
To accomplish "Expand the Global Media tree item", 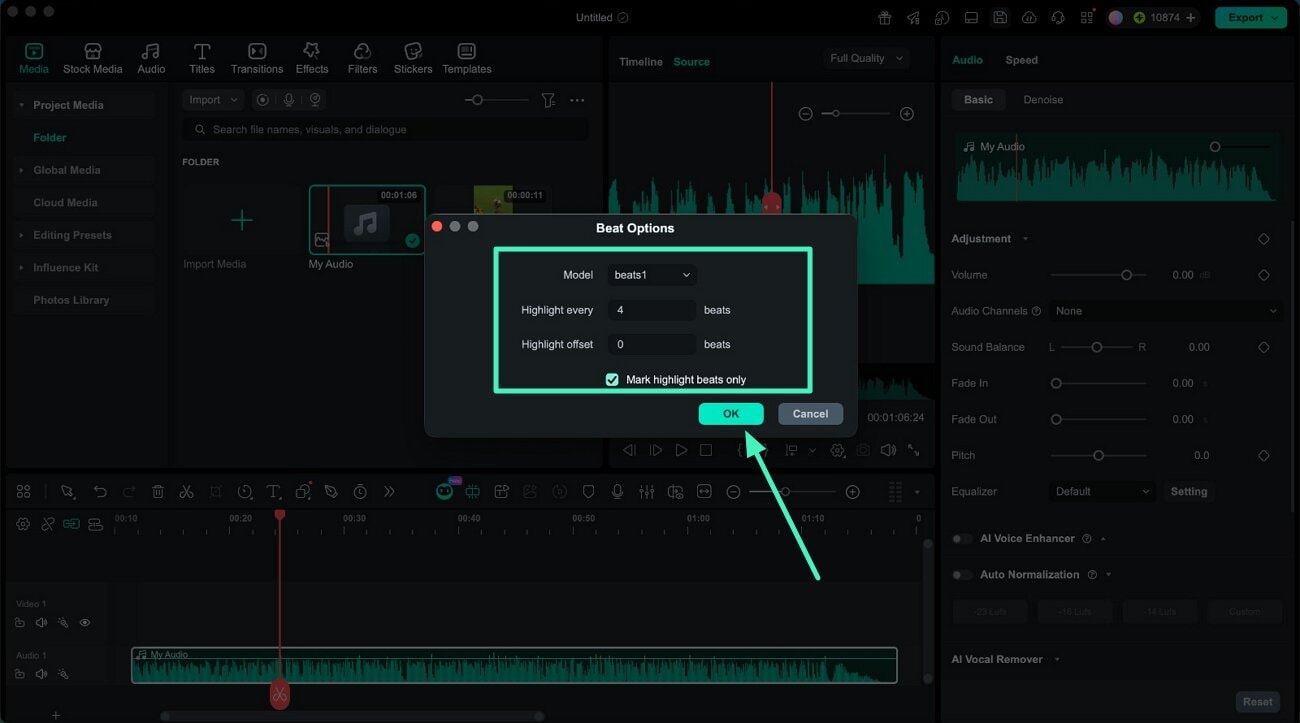I will click(22, 170).
